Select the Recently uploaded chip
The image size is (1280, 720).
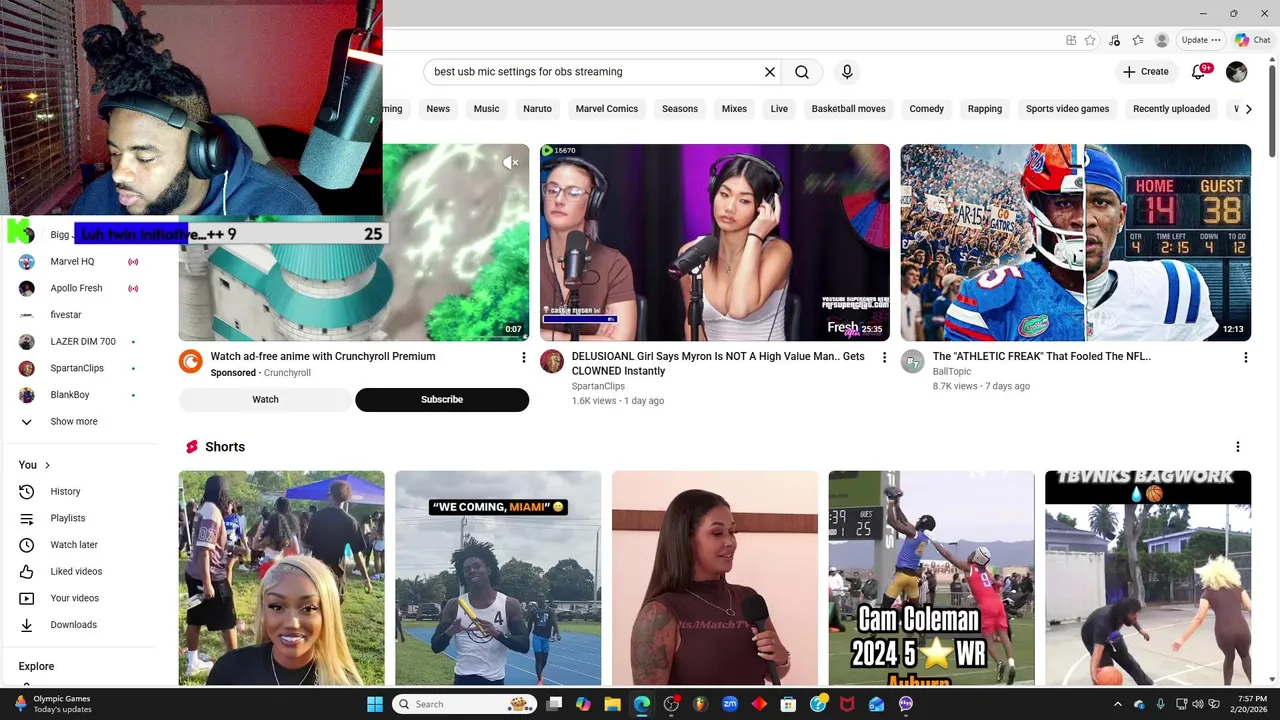pos(1171,109)
